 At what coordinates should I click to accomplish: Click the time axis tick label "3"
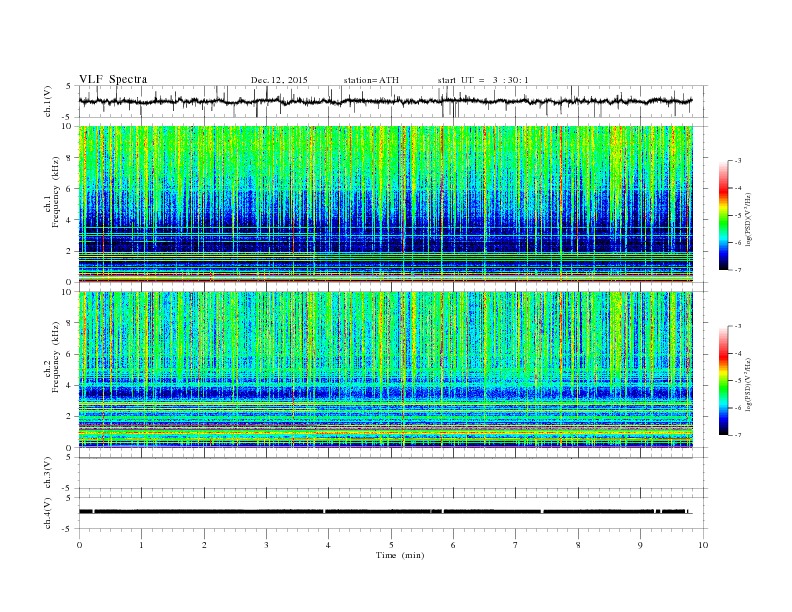pos(266,545)
